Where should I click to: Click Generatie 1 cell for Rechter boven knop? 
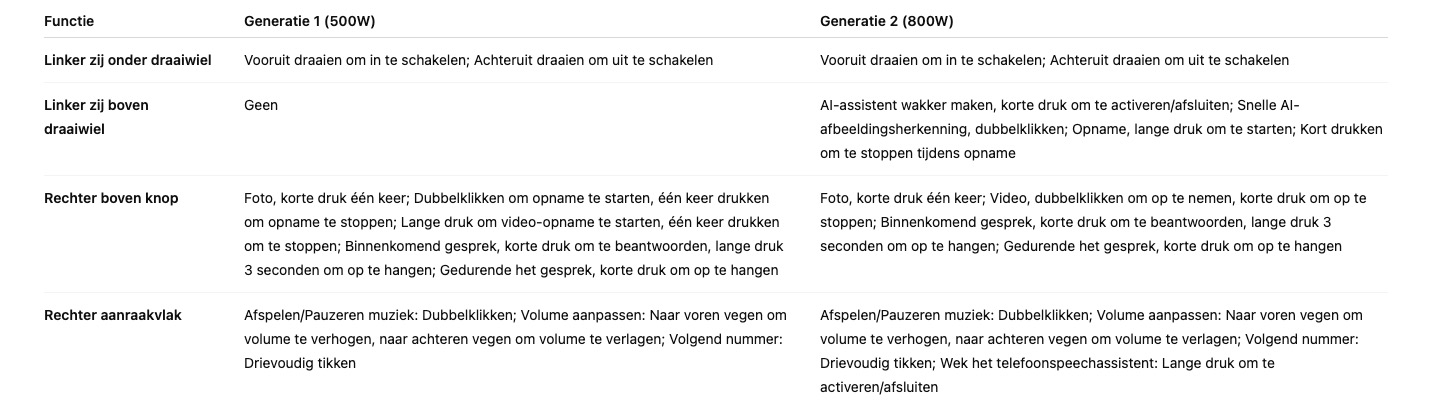point(514,234)
